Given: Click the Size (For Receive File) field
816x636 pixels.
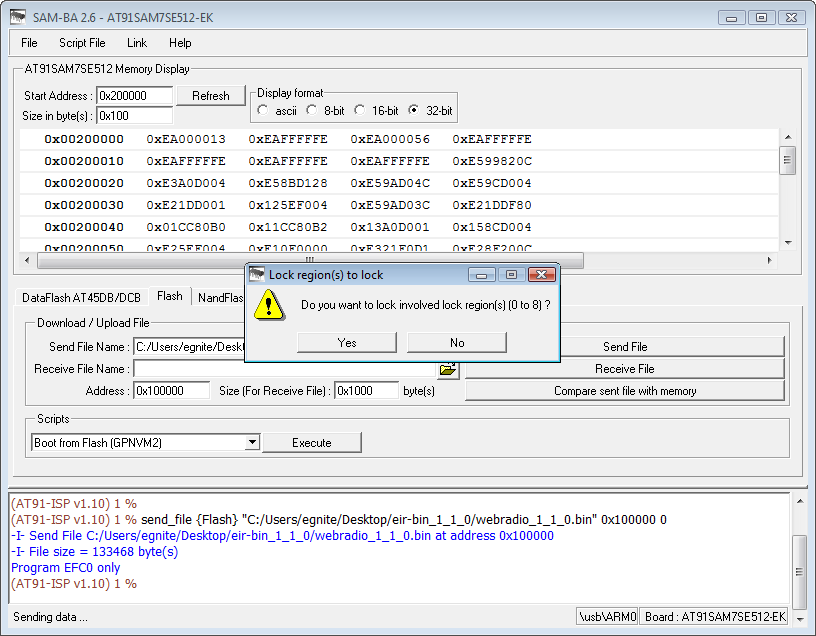Looking at the screenshot, I should pos(367,391).
